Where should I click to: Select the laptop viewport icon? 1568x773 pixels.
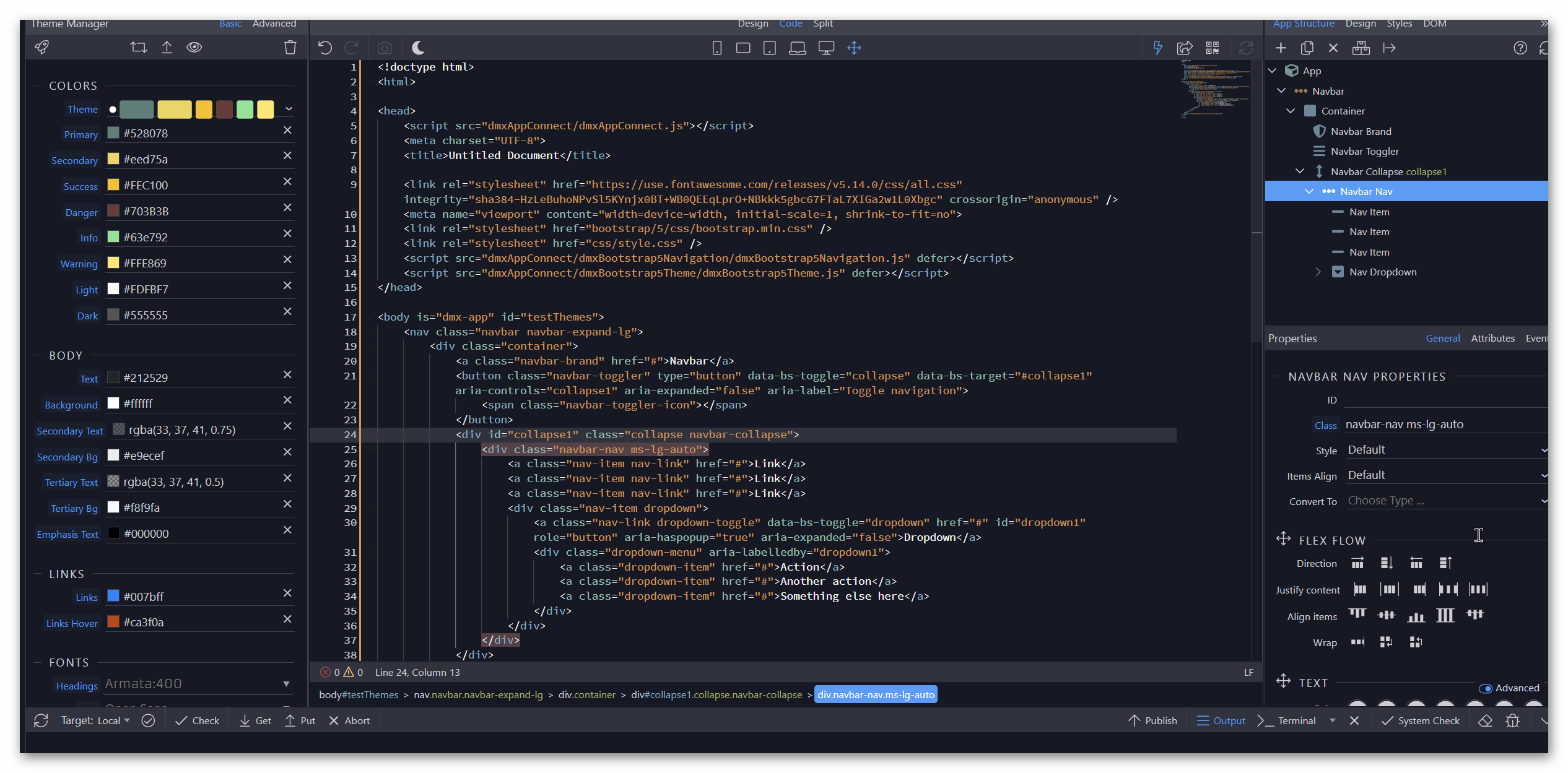tap(798, 48)
